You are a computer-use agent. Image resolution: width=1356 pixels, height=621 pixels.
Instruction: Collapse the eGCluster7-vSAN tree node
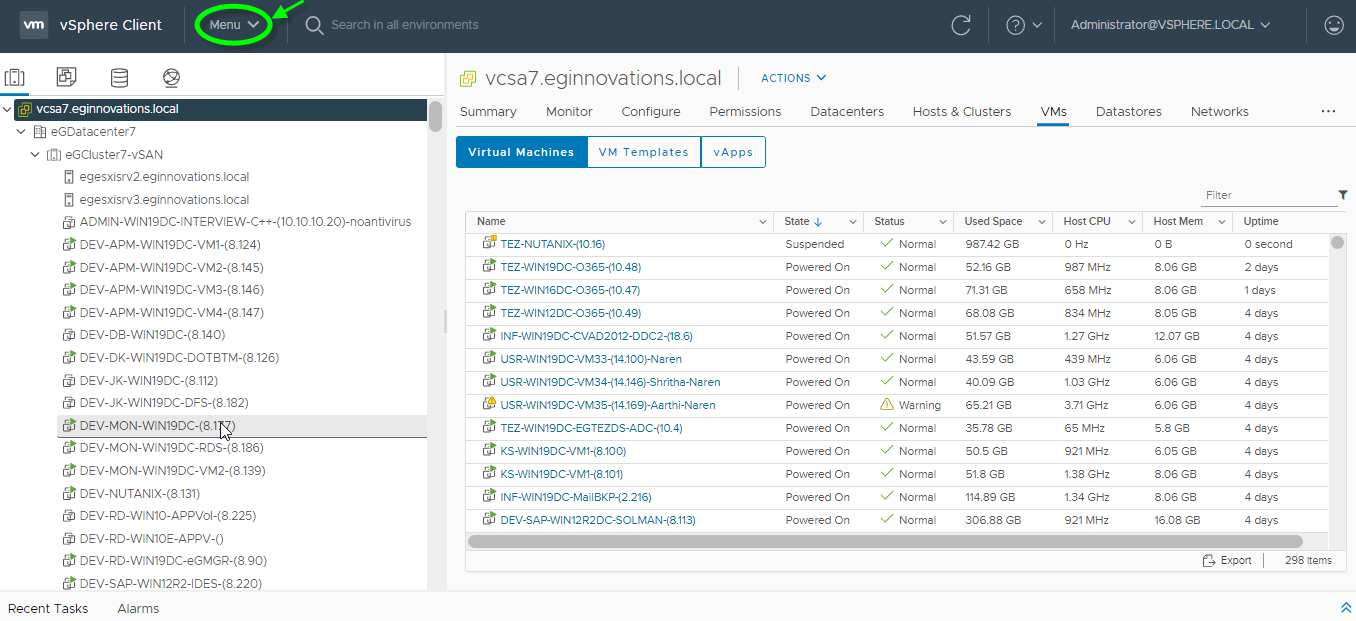(36, 155)
